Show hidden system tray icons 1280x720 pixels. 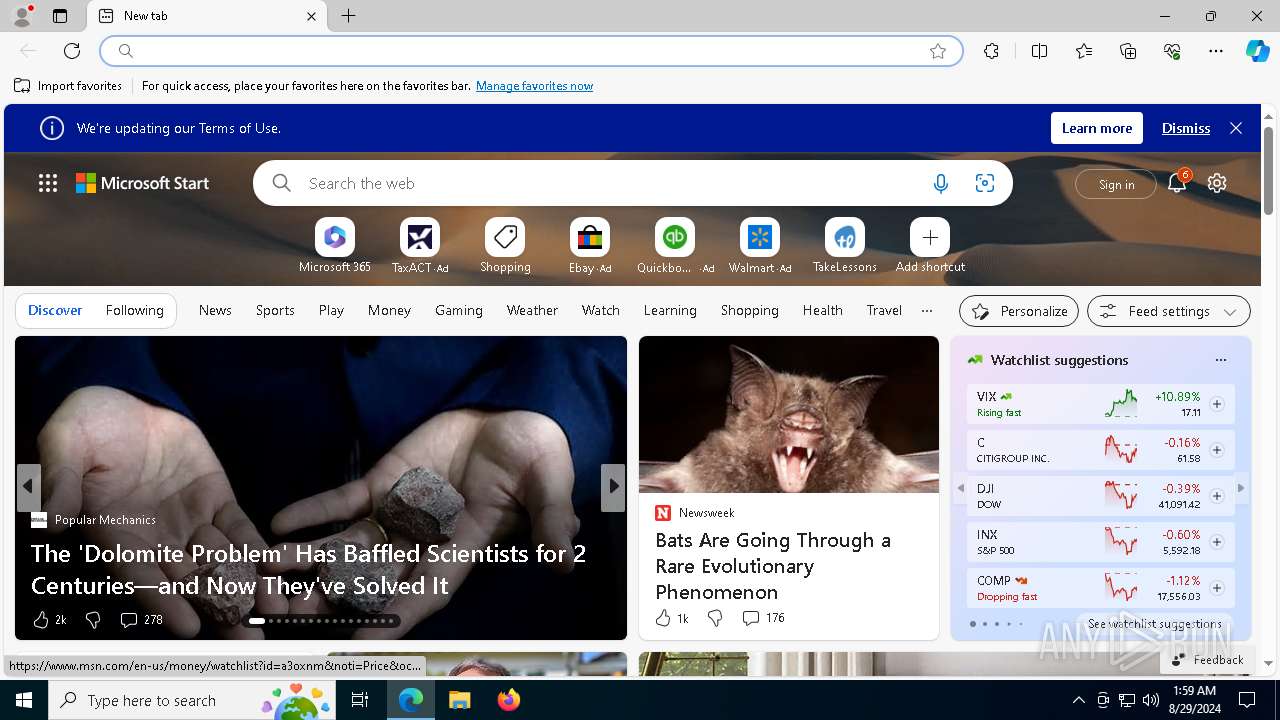[x=1078, y=700]
